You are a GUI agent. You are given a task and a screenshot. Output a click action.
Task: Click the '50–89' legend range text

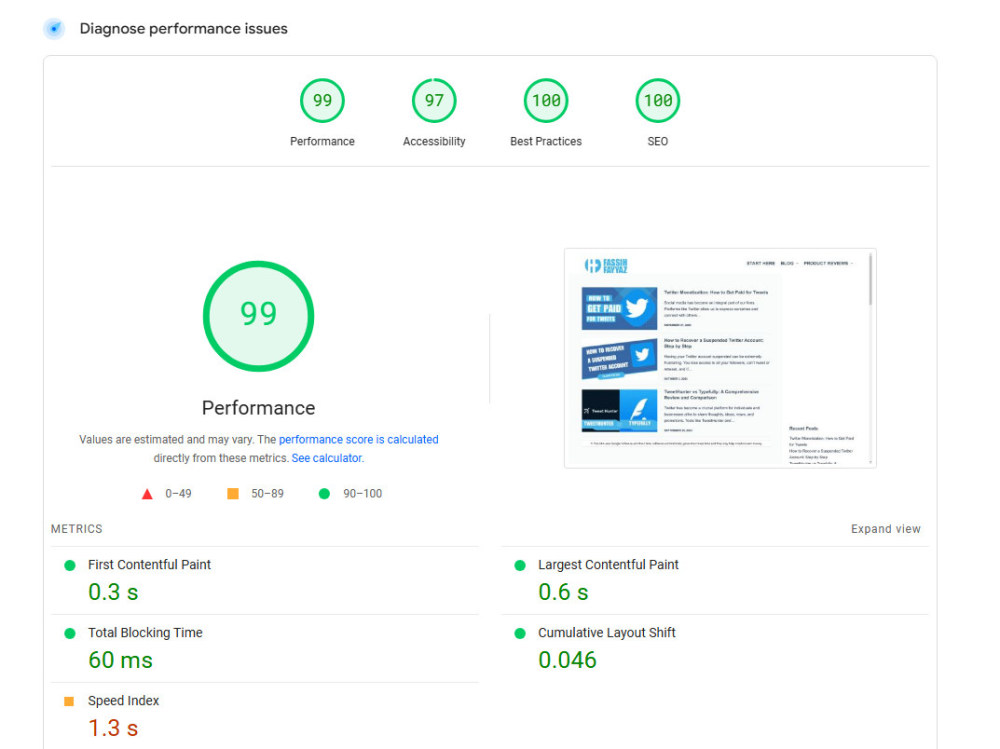[x=267, y=494]
